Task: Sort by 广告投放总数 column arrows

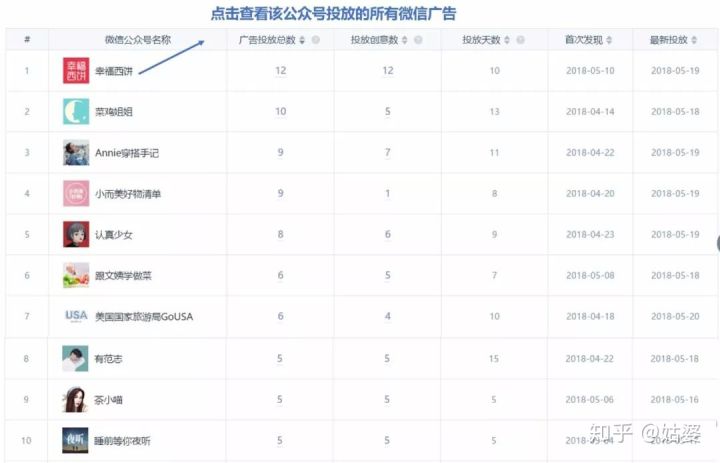Action: click(x=302, y=40)
